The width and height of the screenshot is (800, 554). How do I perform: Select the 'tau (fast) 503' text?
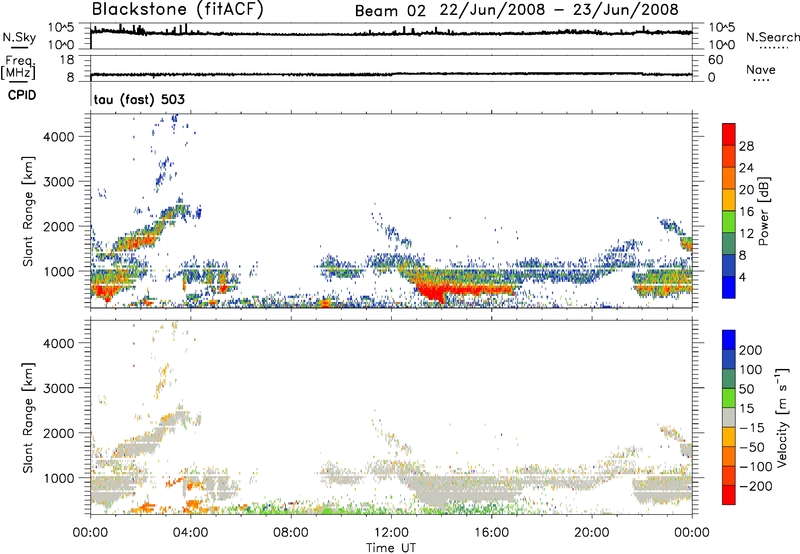click(139, 99)
